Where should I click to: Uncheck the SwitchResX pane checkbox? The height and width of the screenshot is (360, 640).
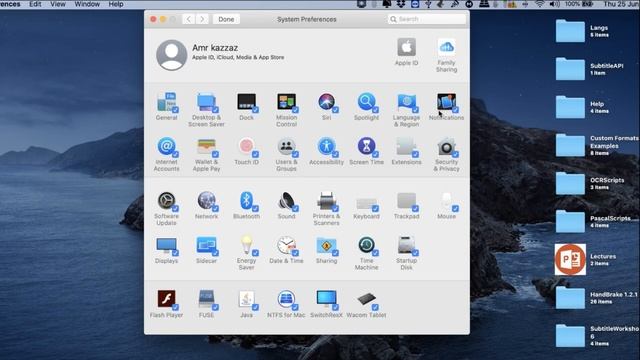335,307
